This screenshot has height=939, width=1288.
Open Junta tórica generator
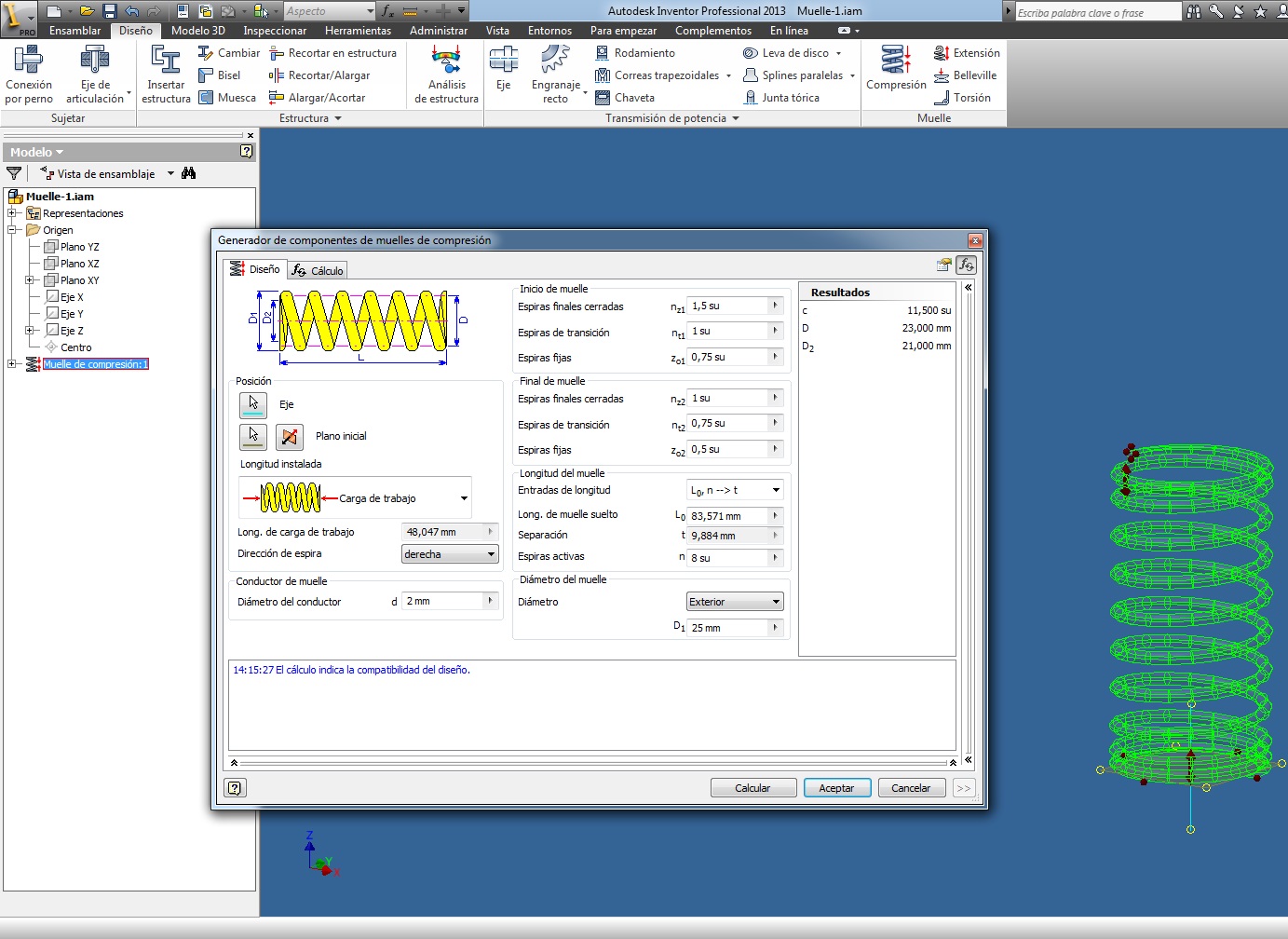tap(781, 98)
